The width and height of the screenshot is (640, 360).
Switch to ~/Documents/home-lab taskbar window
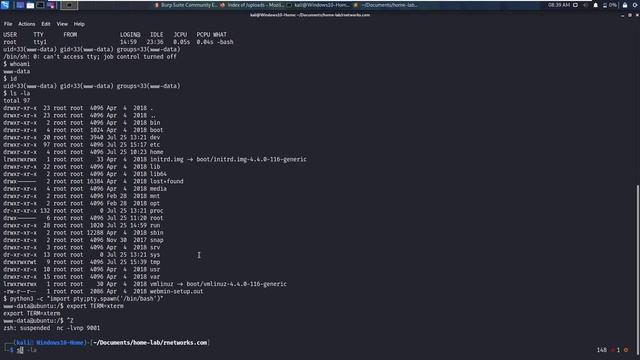point(385,5)
